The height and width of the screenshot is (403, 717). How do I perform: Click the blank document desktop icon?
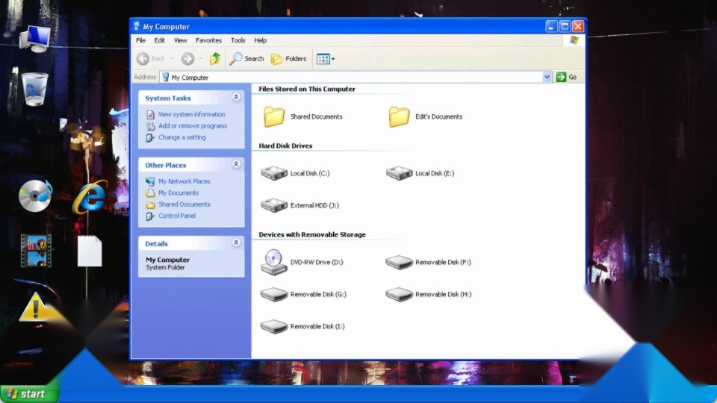click(x=90, y=251)
